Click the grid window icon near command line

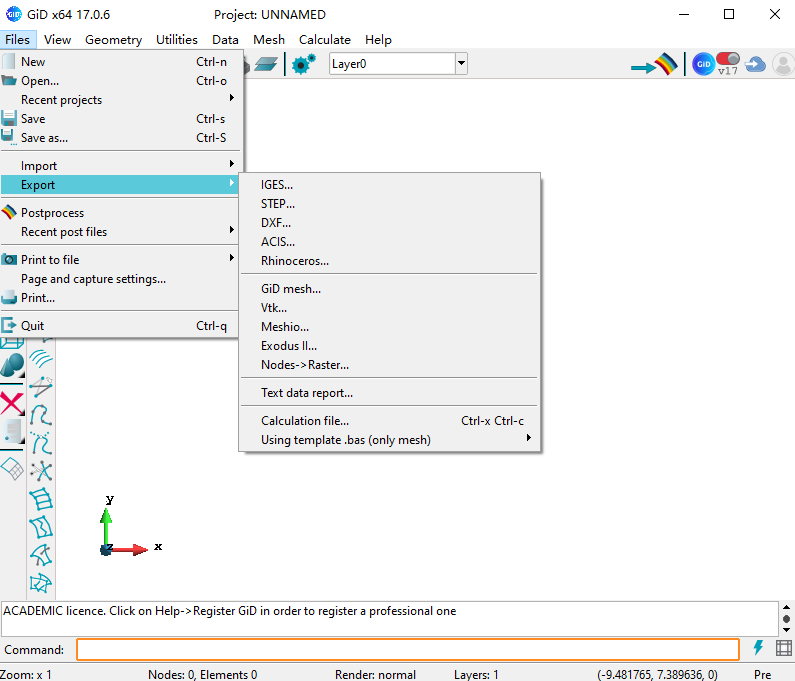[783, 648]
